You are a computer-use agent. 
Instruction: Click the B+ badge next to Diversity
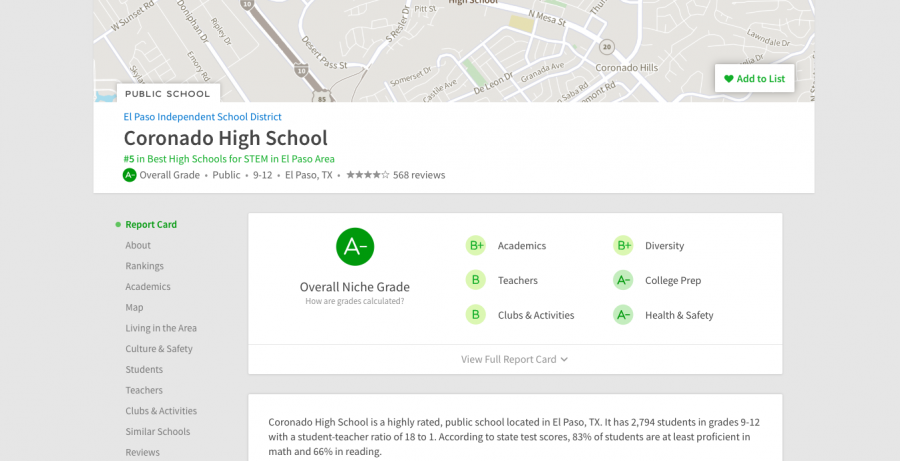[x=623, y=246]
